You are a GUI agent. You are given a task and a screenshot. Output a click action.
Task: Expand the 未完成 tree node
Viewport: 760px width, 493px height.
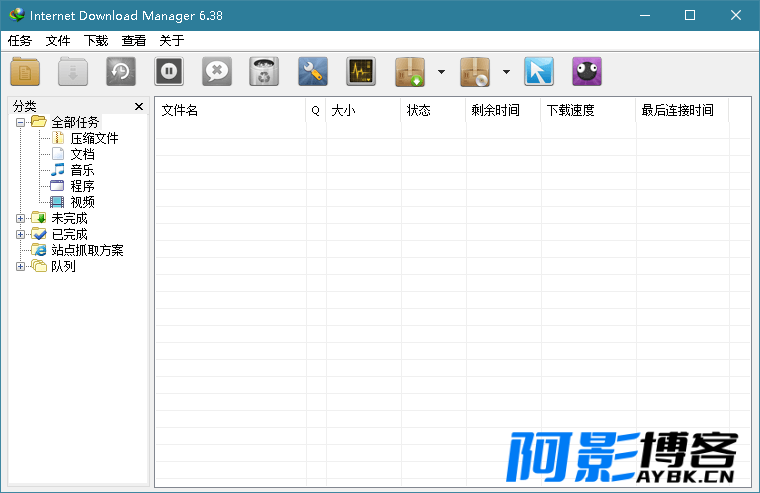coord(20,218)
